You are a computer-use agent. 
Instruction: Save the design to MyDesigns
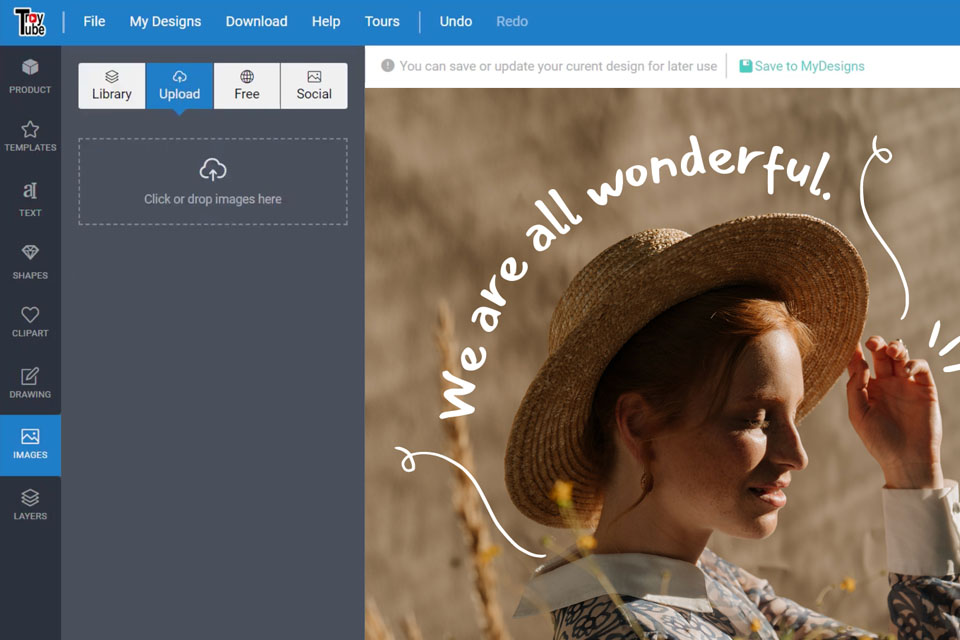click(801, 66)
